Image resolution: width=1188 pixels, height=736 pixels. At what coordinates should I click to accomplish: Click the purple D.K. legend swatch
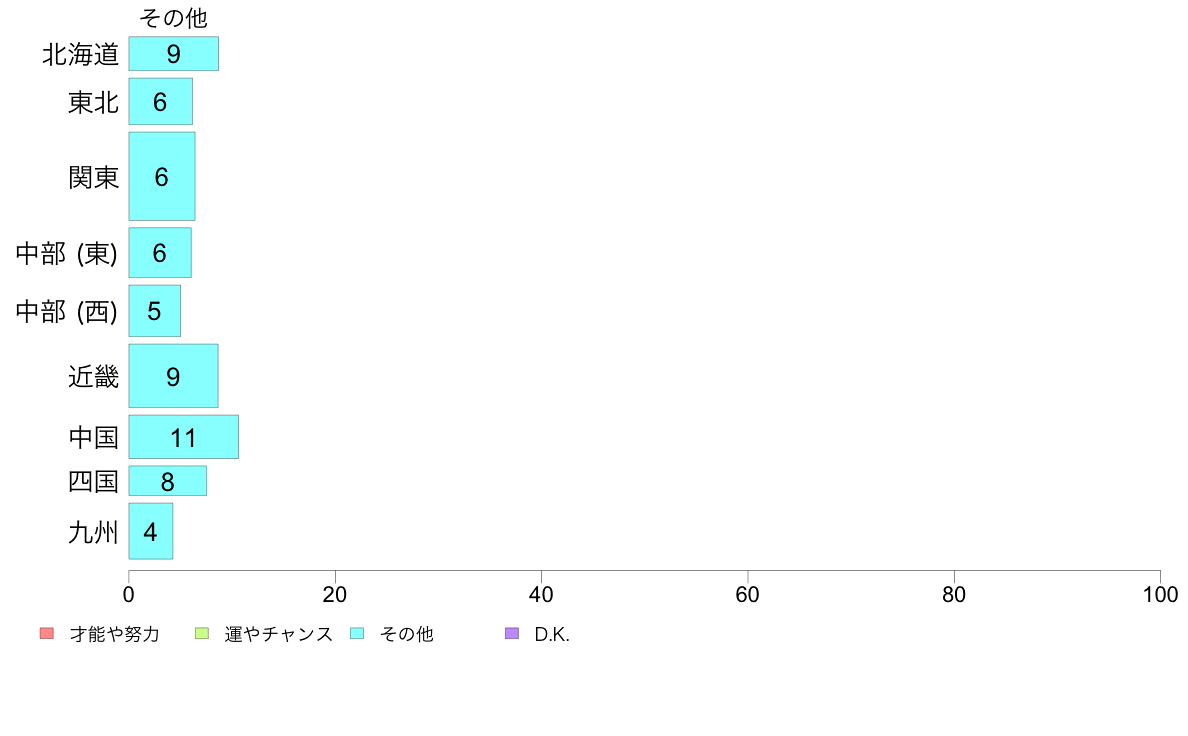[512, 634]
